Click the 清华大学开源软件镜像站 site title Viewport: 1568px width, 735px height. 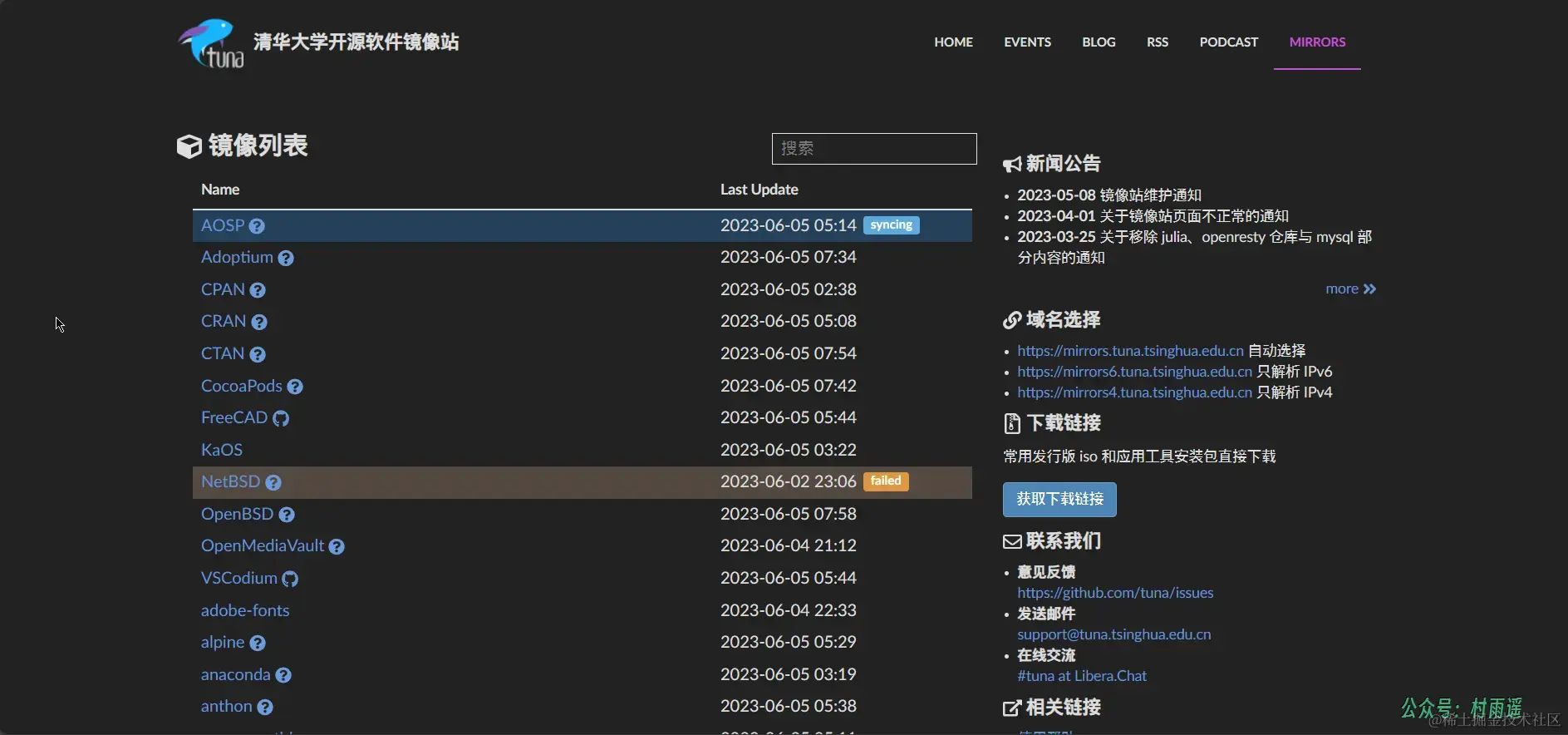click(x=356, y=42)
